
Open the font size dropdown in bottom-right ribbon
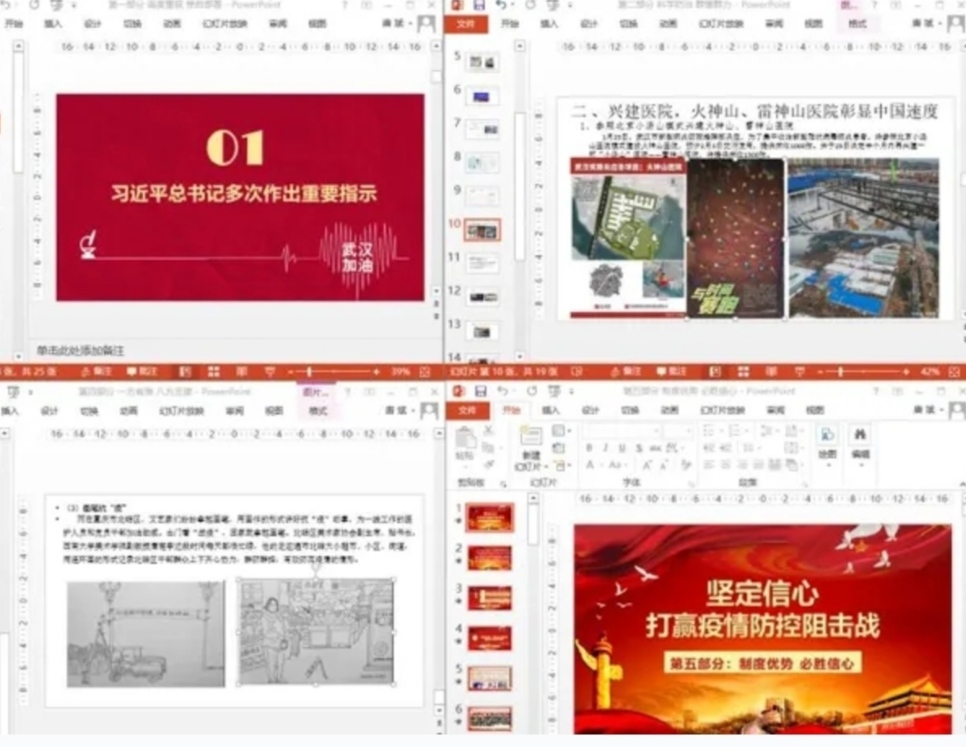(680, 430)
